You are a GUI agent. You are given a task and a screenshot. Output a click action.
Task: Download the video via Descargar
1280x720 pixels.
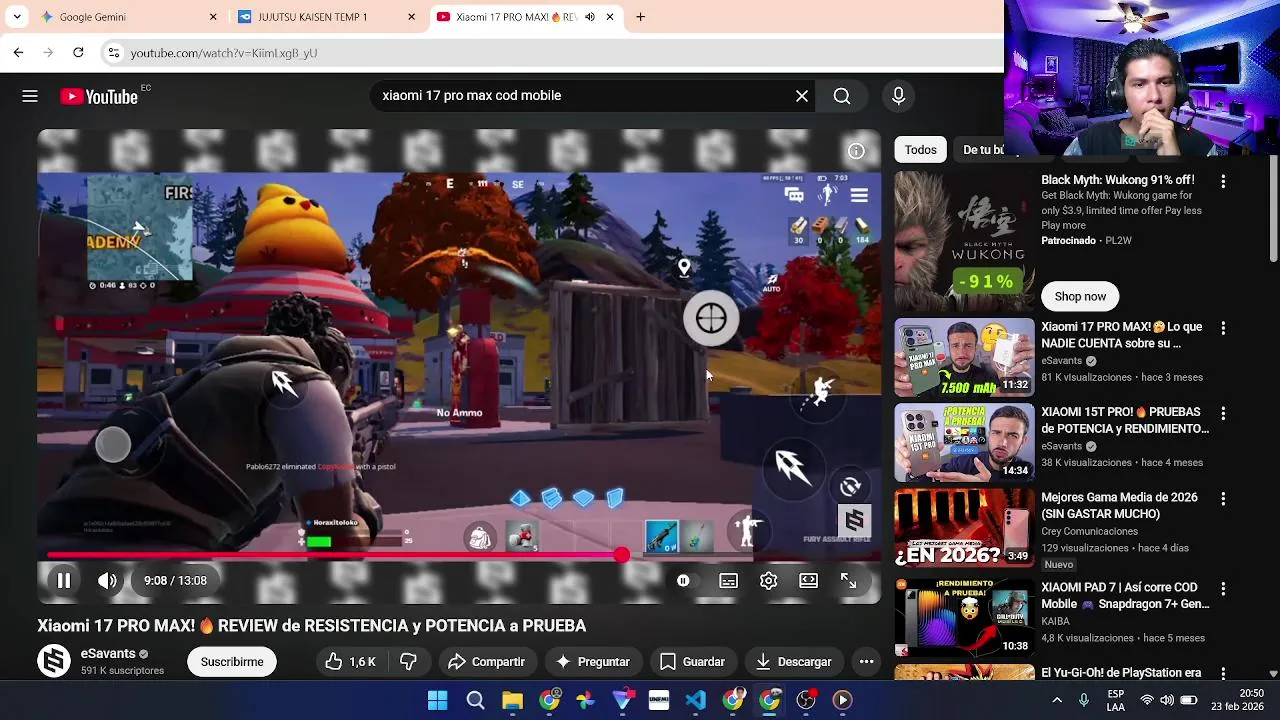pos(793,661)
